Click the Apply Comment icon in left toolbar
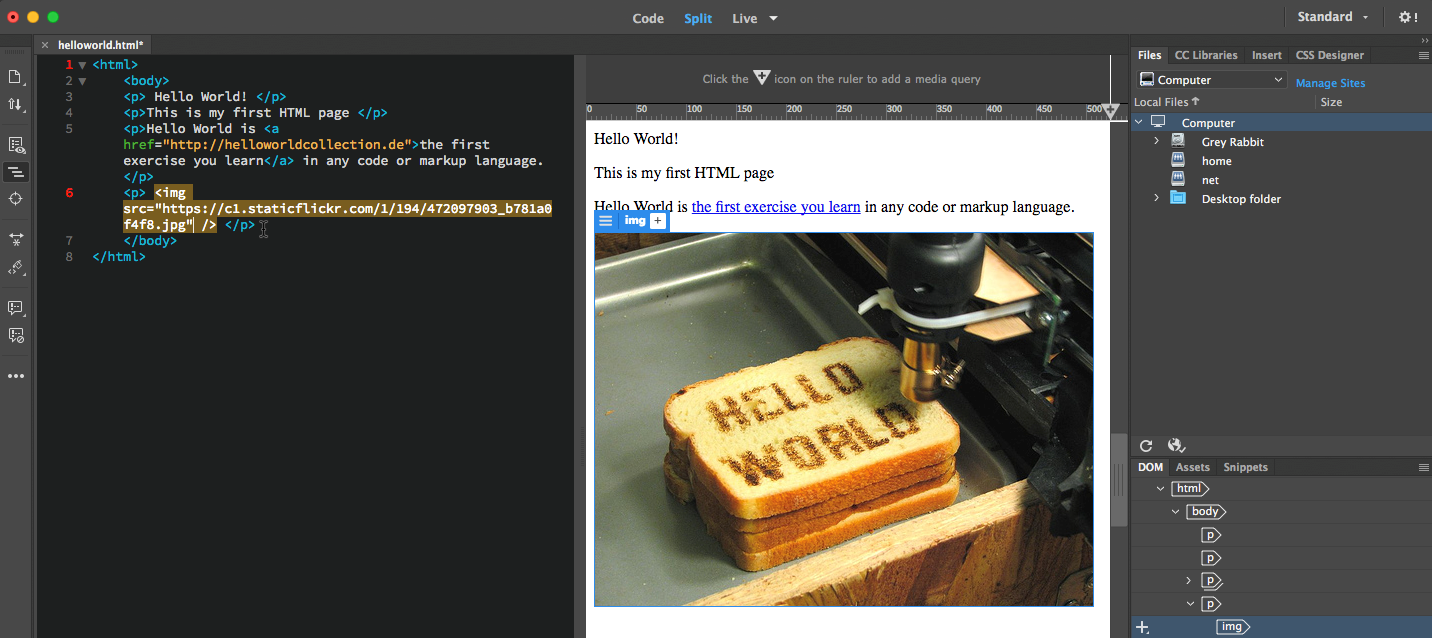Screen dimensions: 1432x638 point(15,308)
